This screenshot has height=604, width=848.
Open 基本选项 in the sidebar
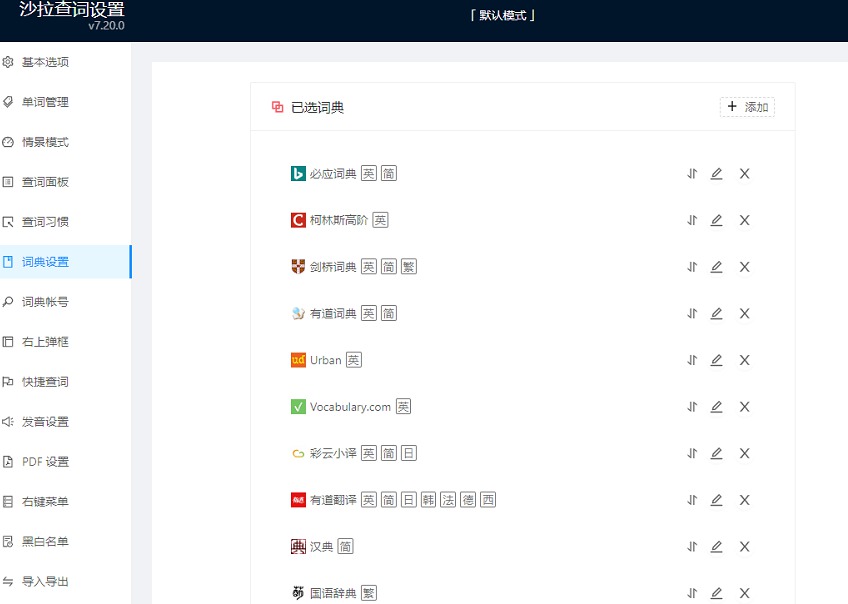pyautogui.click(x=65, y=62)
